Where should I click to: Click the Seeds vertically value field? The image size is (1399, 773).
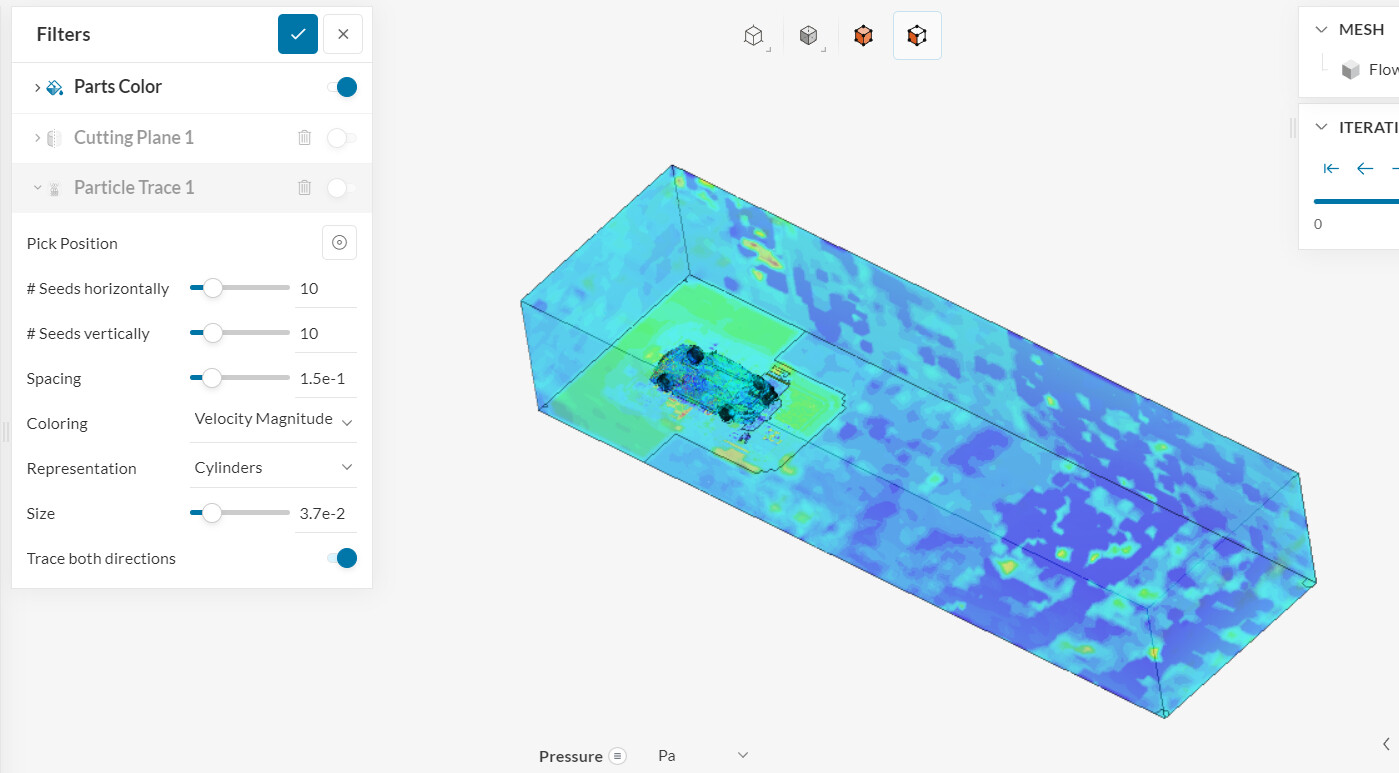326,334
